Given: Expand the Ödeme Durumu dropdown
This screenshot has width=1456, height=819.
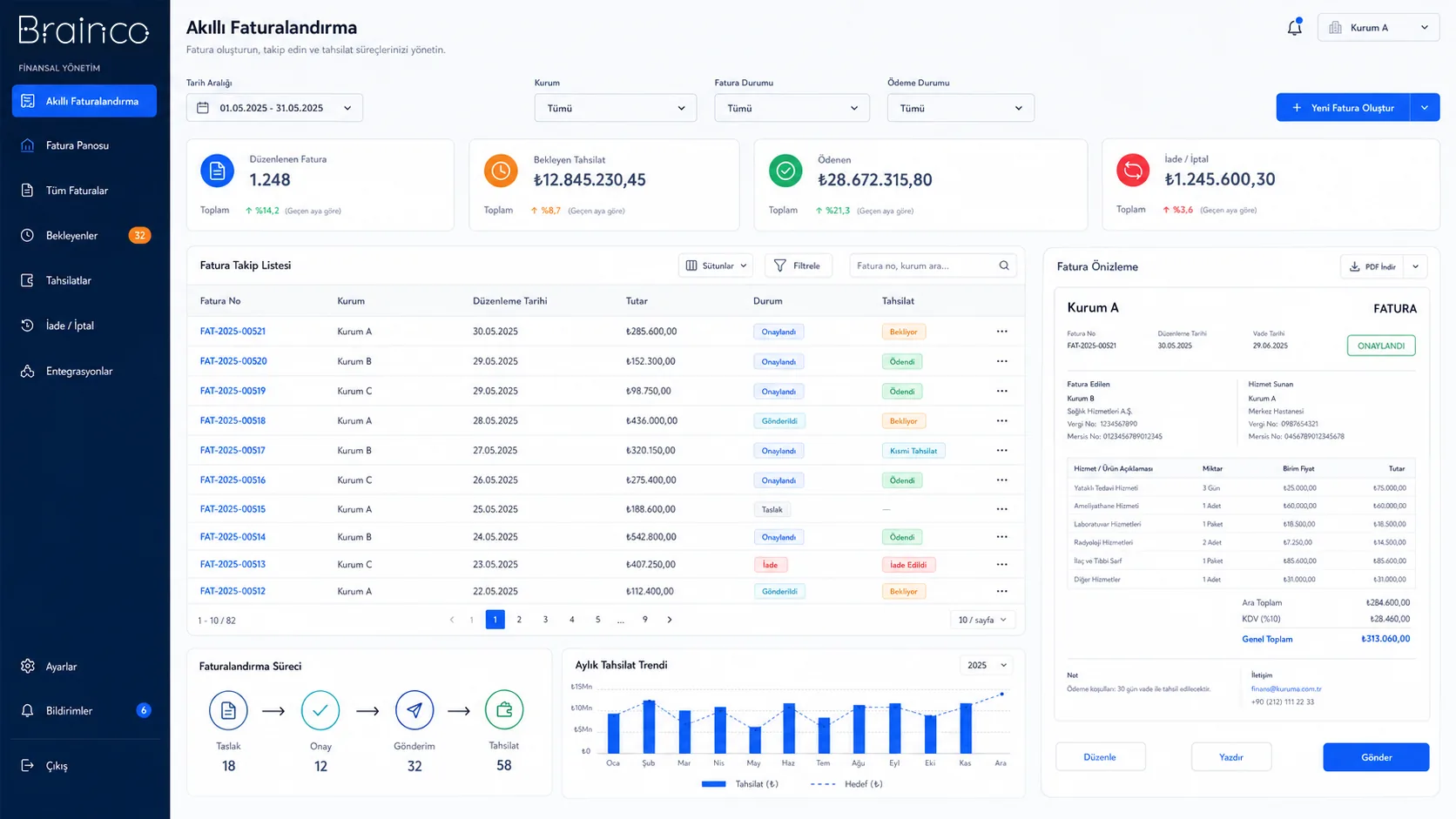Looking at the screenshot, I should pyautogui.click(x=961, y=108).
